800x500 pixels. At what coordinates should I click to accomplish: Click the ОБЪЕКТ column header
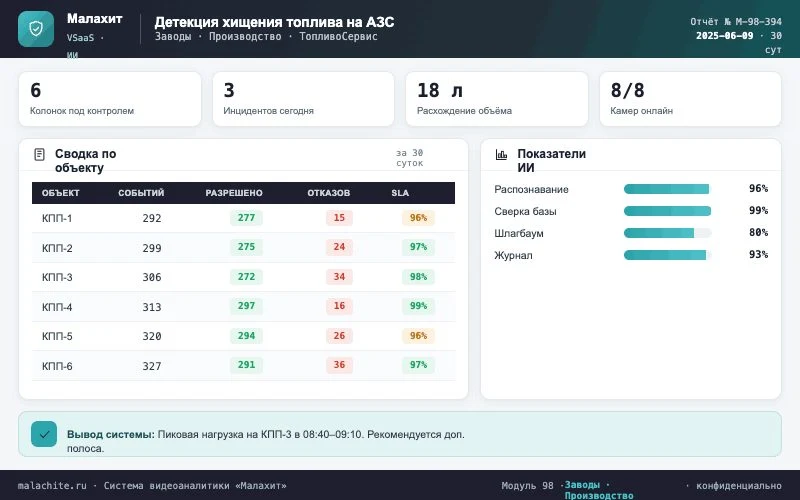(x=60, y=193)
